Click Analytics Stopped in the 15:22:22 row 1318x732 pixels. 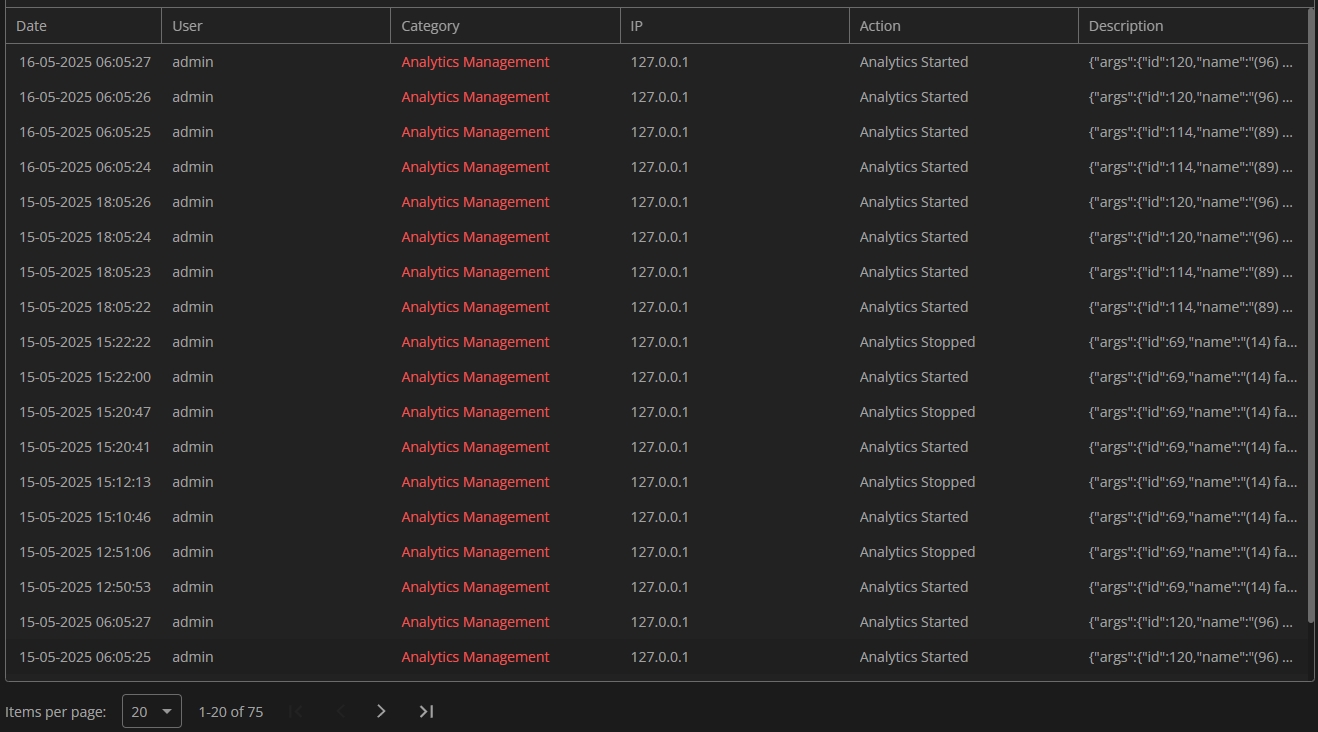click(917, 342)
